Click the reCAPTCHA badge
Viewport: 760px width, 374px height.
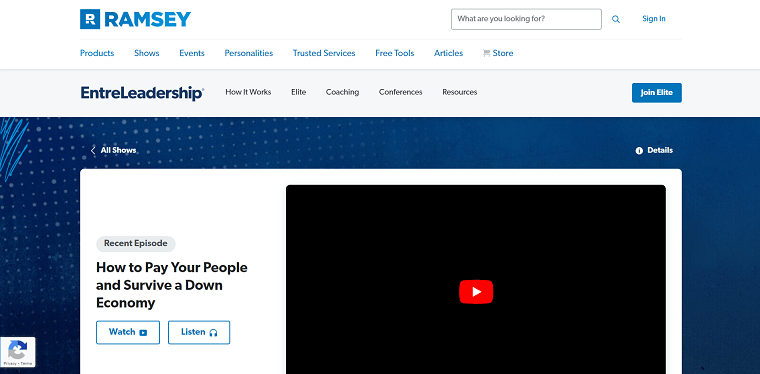[x=17, y=352]
